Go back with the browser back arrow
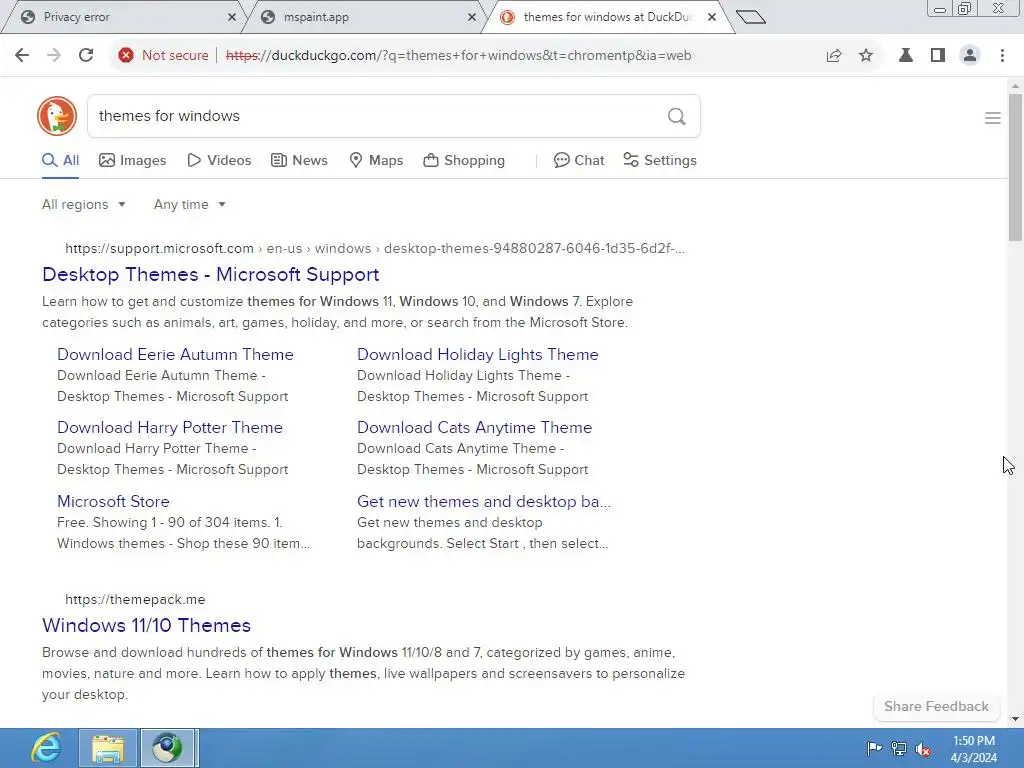The image size is (1024, 768). pyautogui.click(x=22, y=56)
